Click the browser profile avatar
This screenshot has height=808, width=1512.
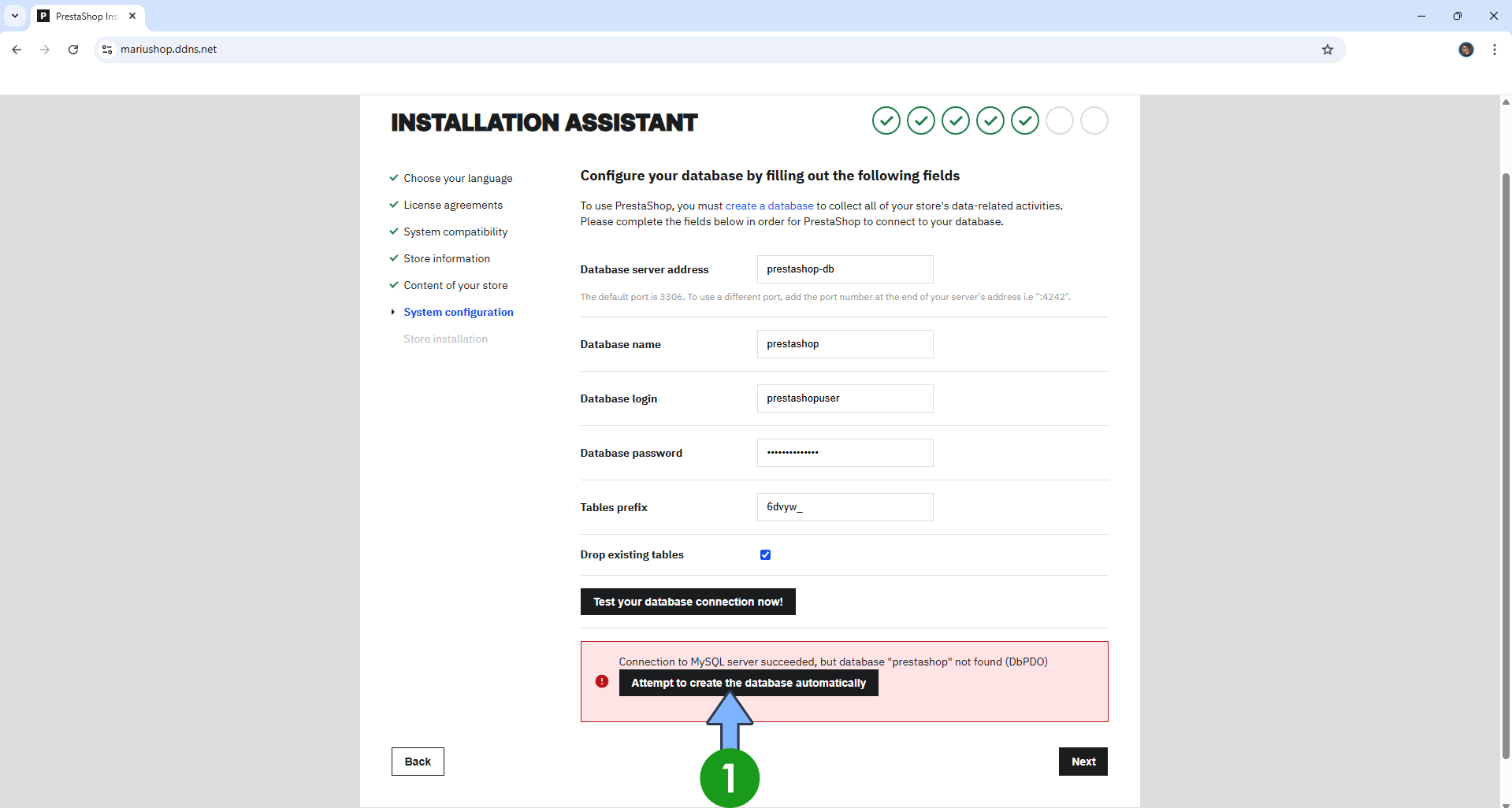pos(1466,49)
